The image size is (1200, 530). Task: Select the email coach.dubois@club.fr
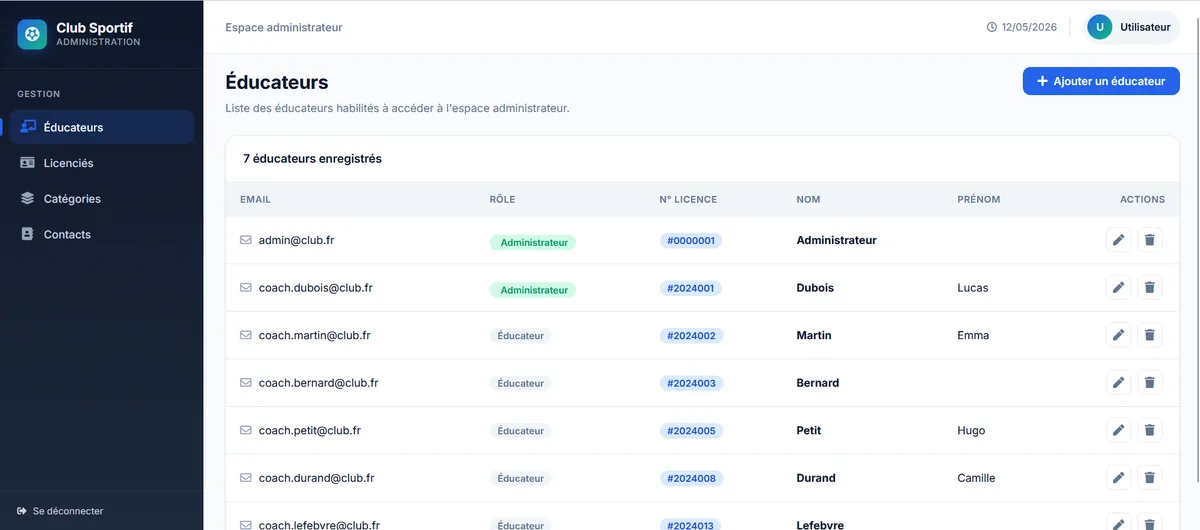tap(316, 288)
